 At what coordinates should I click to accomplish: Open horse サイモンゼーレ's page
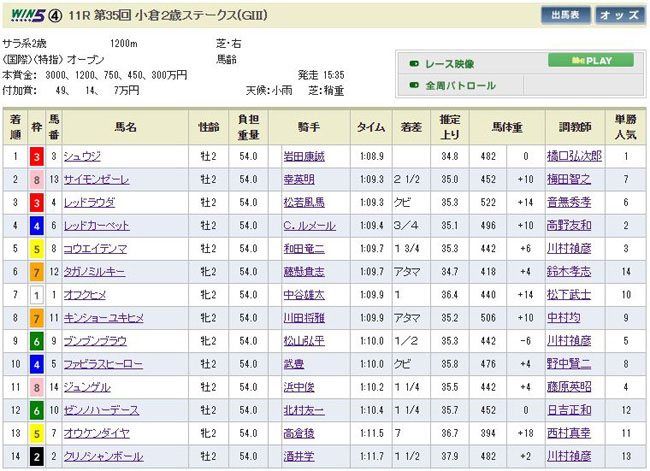point(96,180)
